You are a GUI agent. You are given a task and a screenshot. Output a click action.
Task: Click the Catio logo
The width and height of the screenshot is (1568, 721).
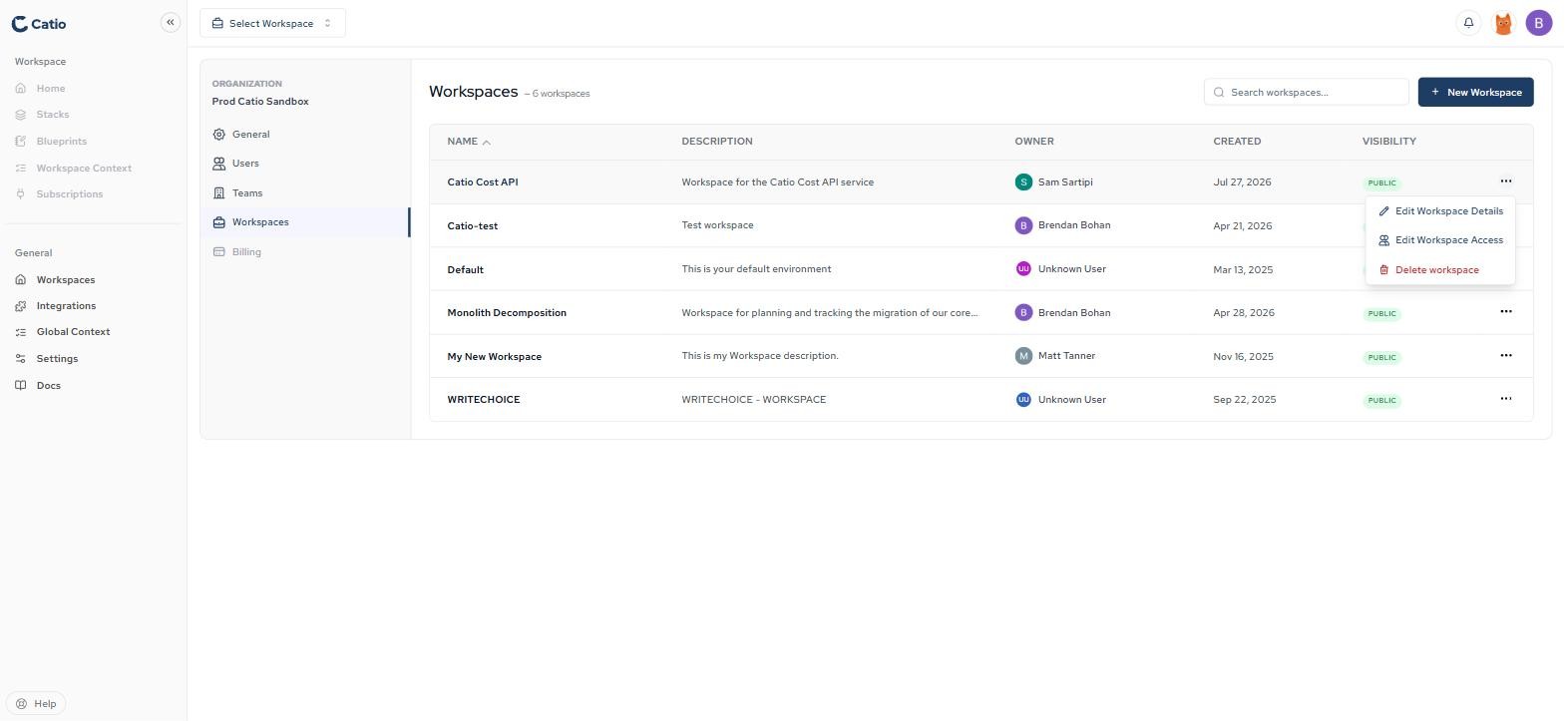39,24
